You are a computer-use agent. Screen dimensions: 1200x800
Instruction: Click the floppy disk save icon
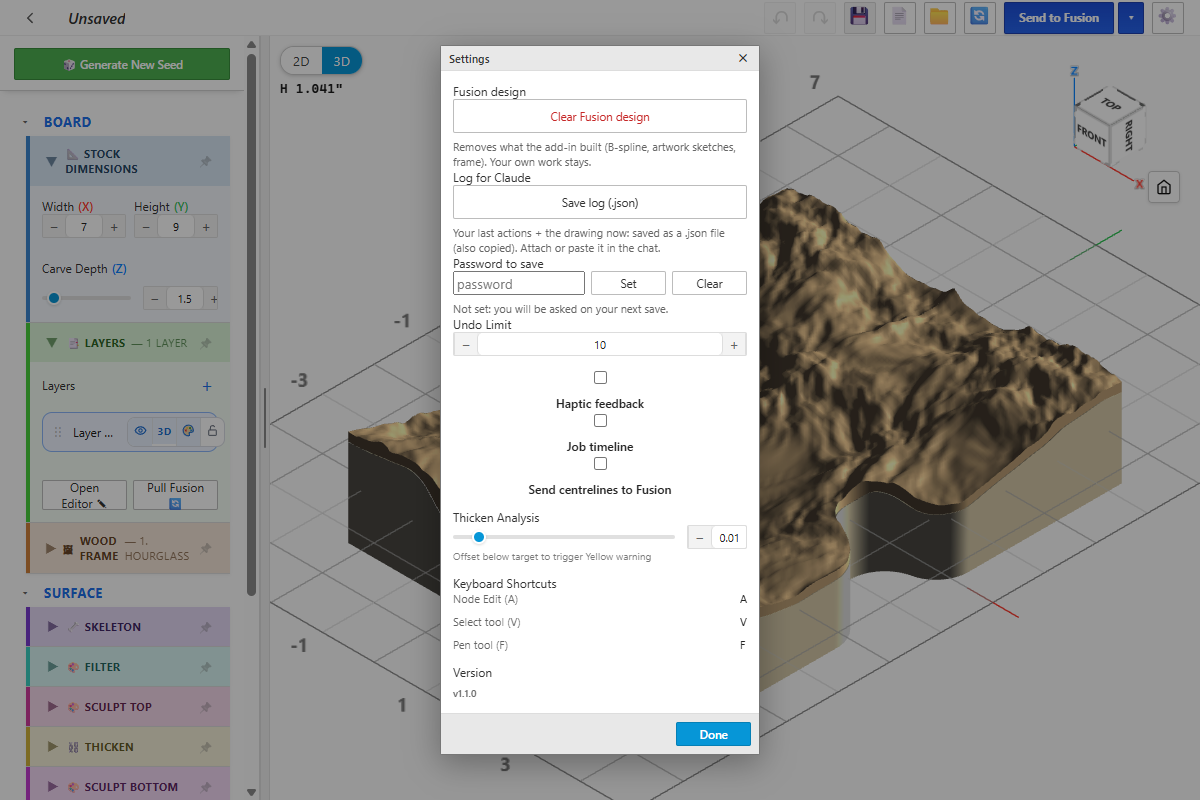[x=858, y=17]
